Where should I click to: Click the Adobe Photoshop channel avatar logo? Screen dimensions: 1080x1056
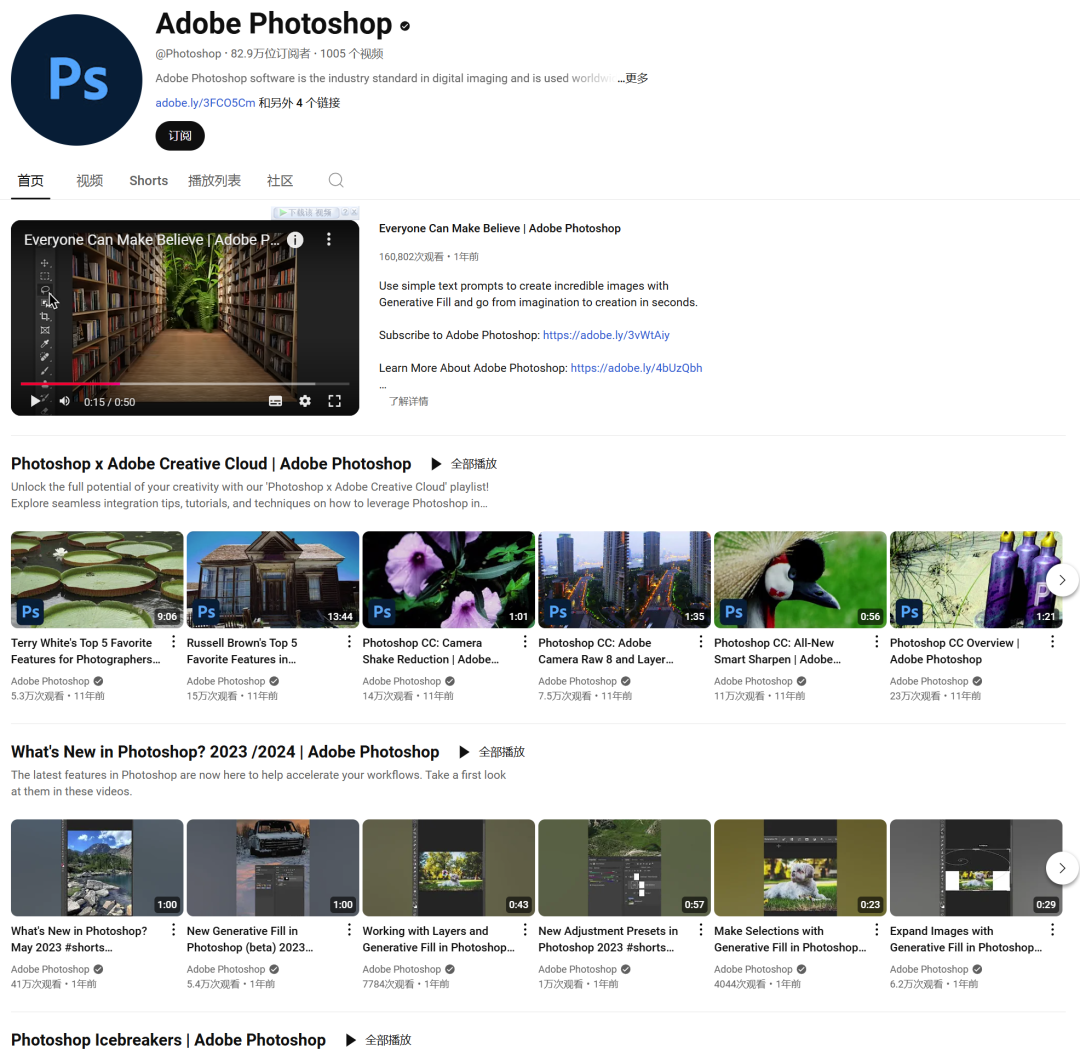click(76, 80)
